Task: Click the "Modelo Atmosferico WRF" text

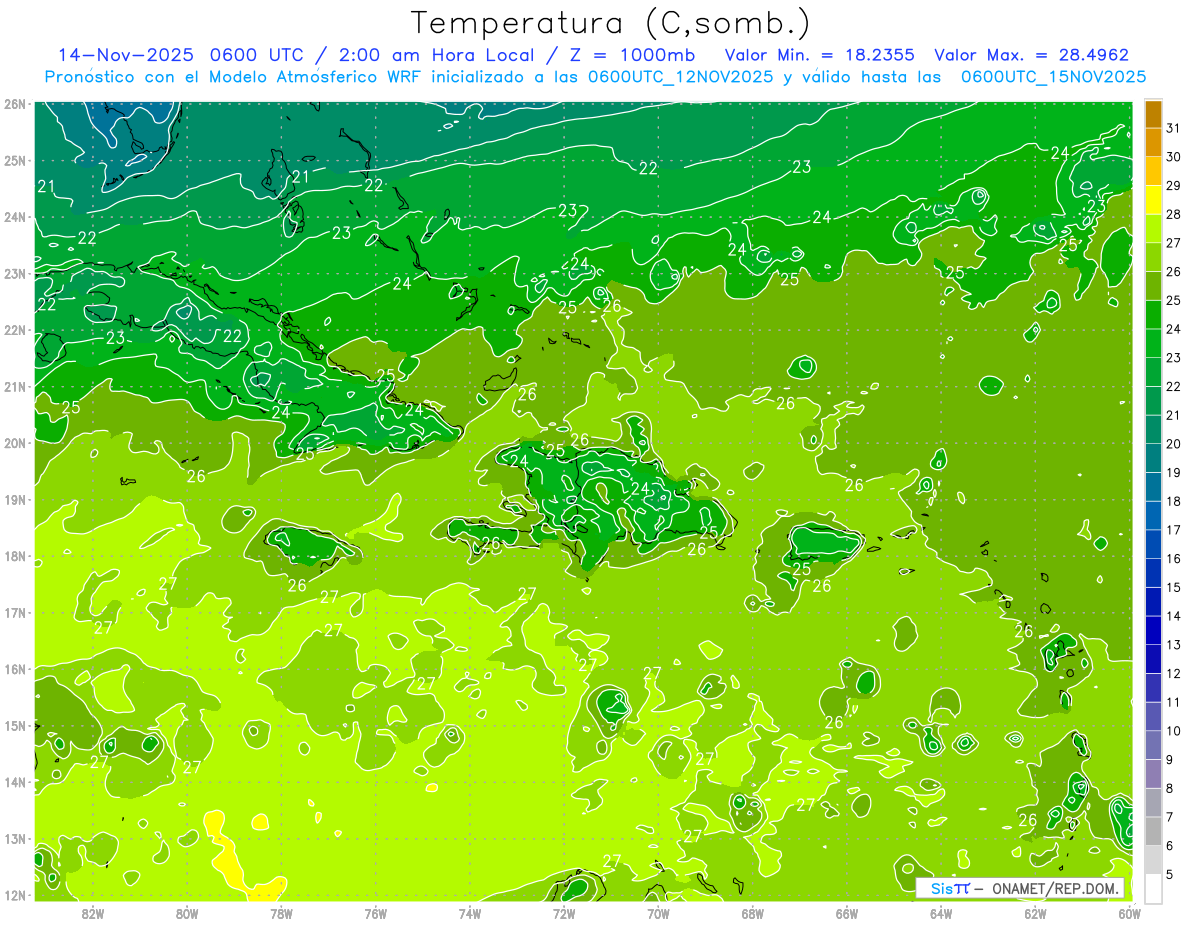Action: pos(314,77)
